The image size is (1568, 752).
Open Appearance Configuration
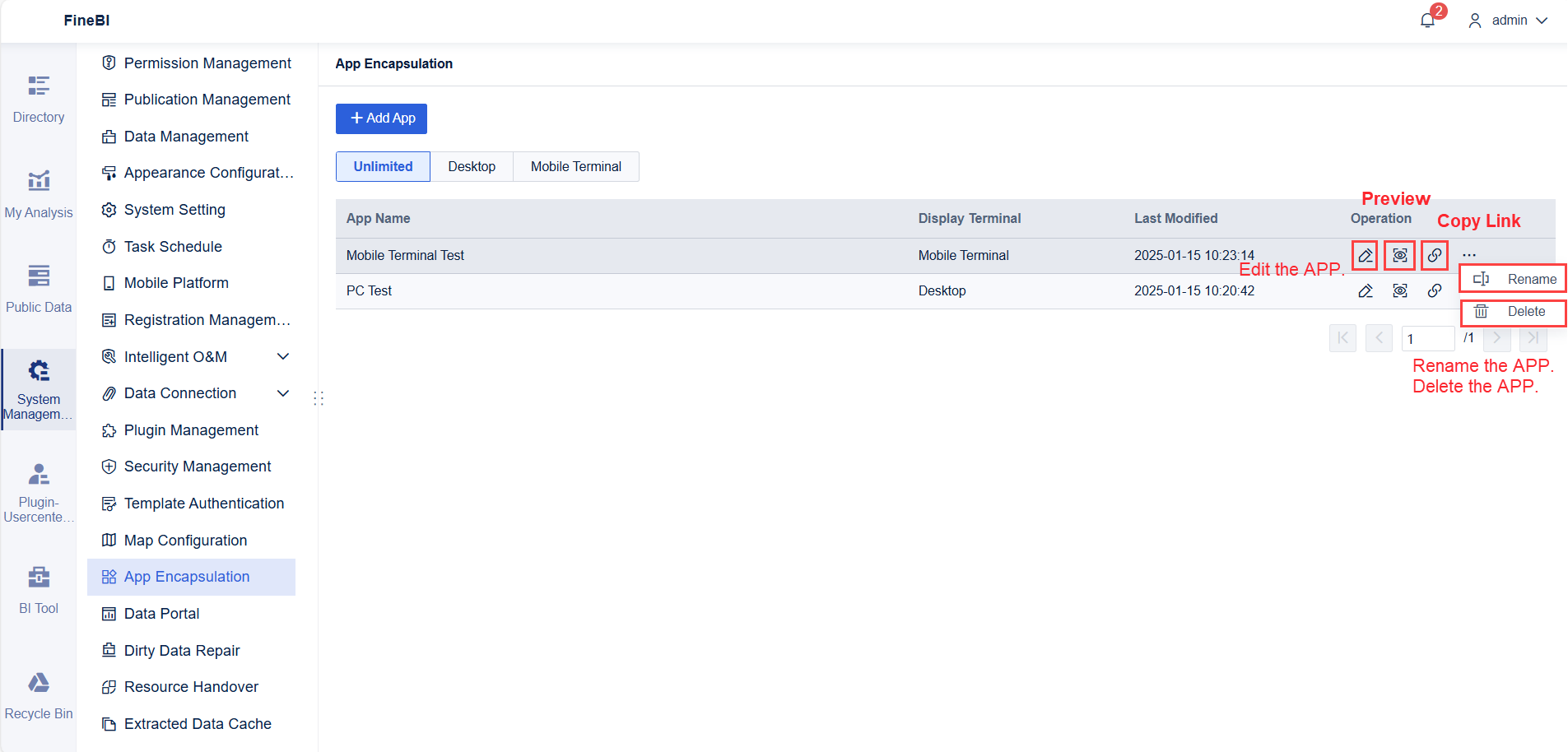(x=196, y=173)
